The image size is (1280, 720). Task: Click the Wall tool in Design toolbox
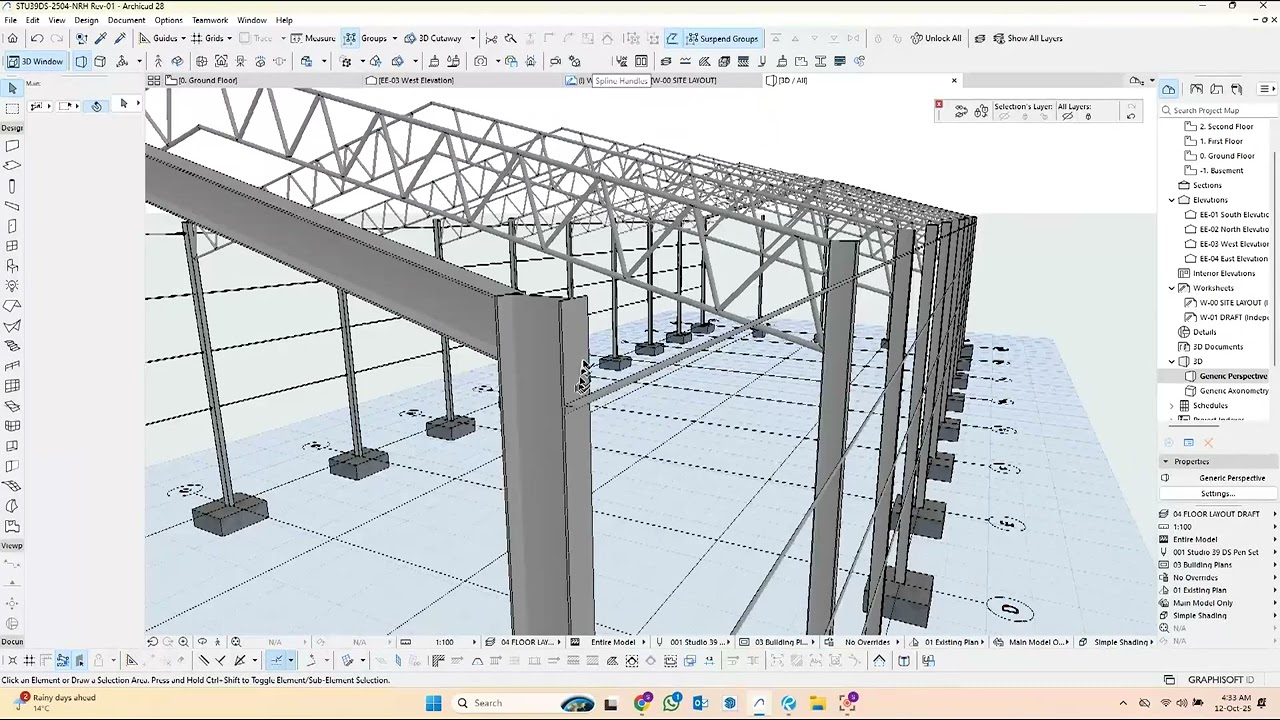(x=12, y=146)
